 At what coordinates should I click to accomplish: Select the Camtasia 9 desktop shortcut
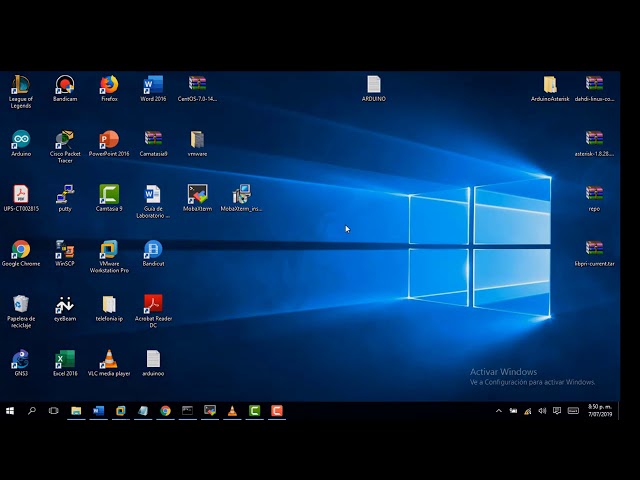click(x=109, y=198)
